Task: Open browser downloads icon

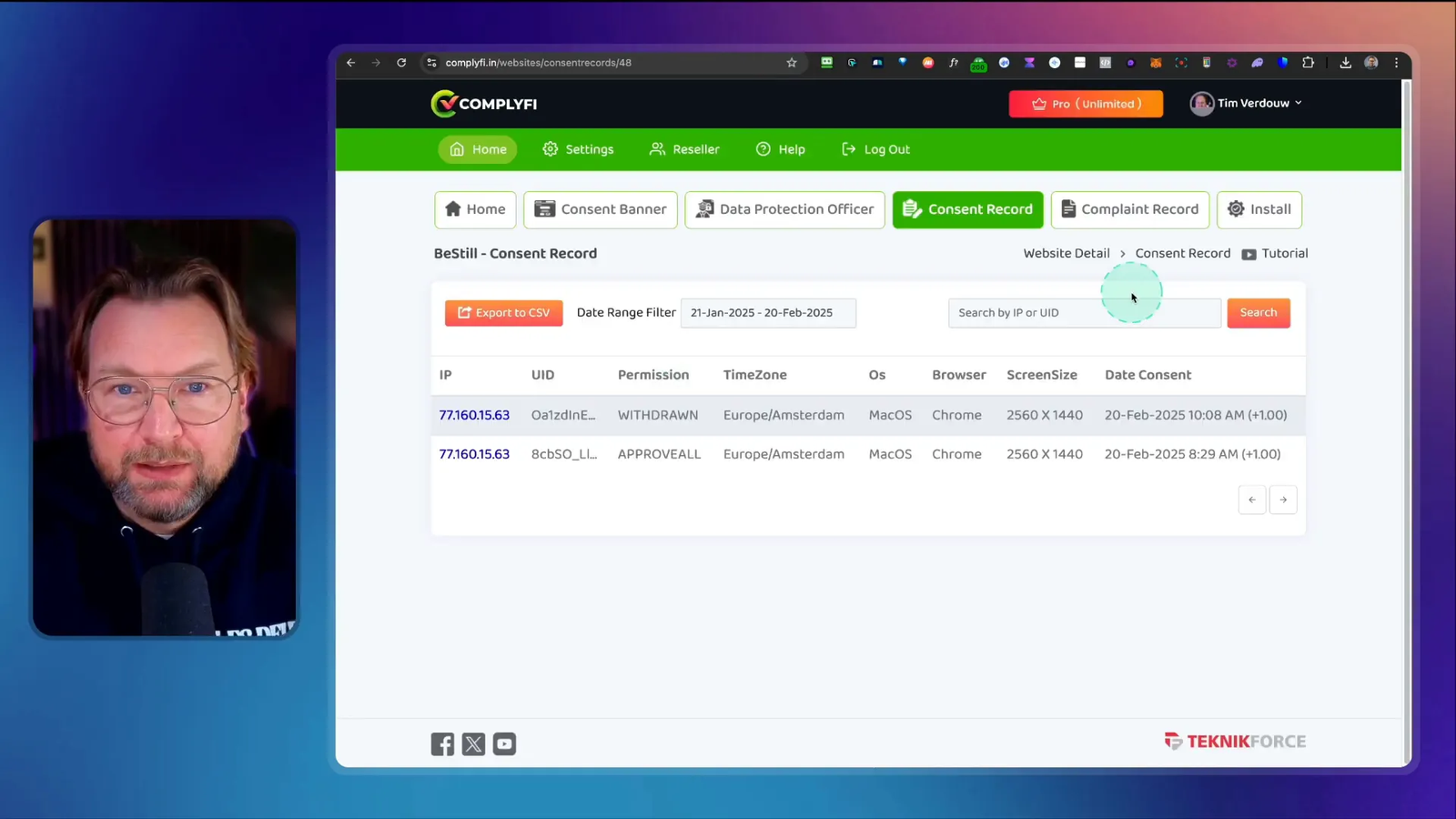Action: tap(1345, 63)
